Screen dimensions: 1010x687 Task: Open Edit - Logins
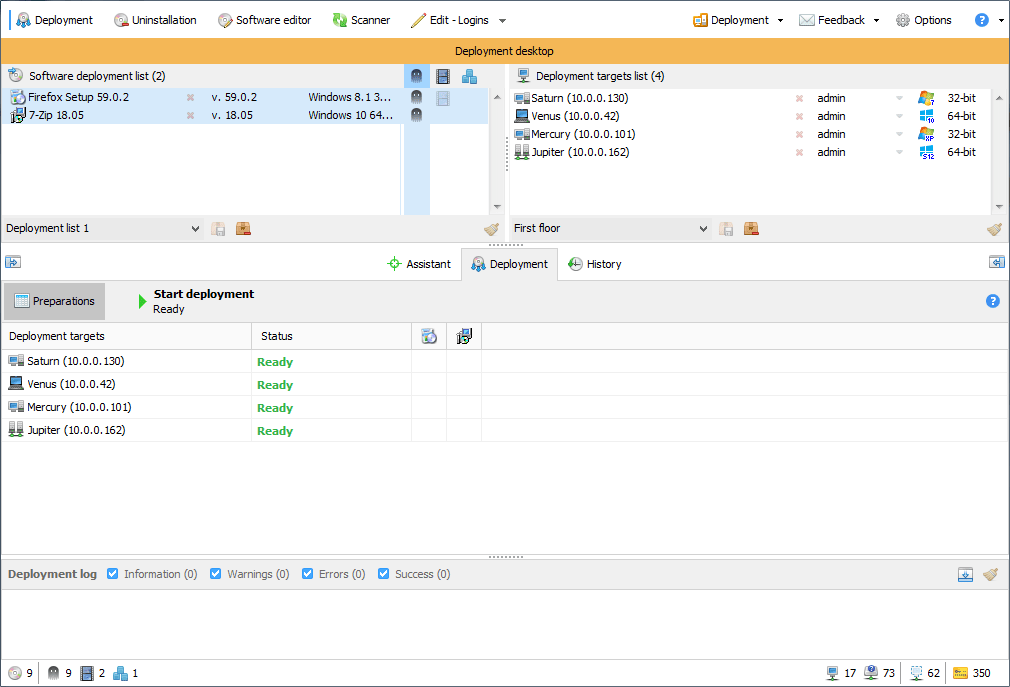[450, 20]
